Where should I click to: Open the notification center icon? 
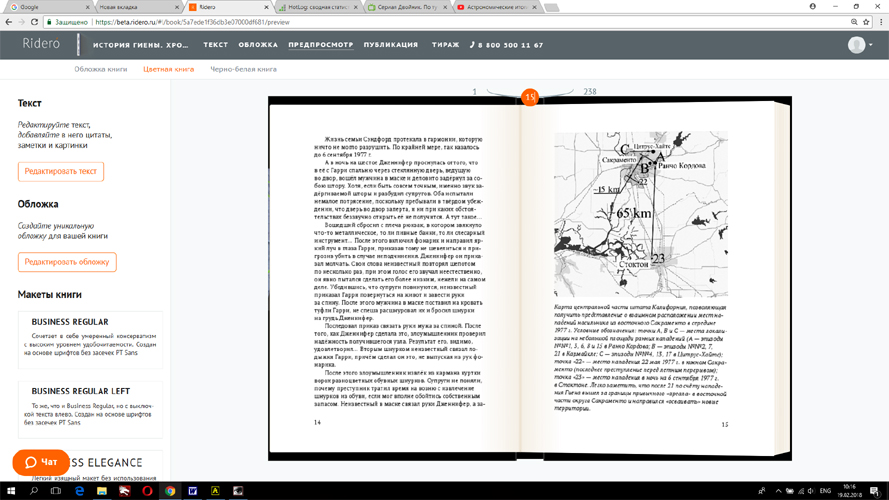tap(875, 491)
